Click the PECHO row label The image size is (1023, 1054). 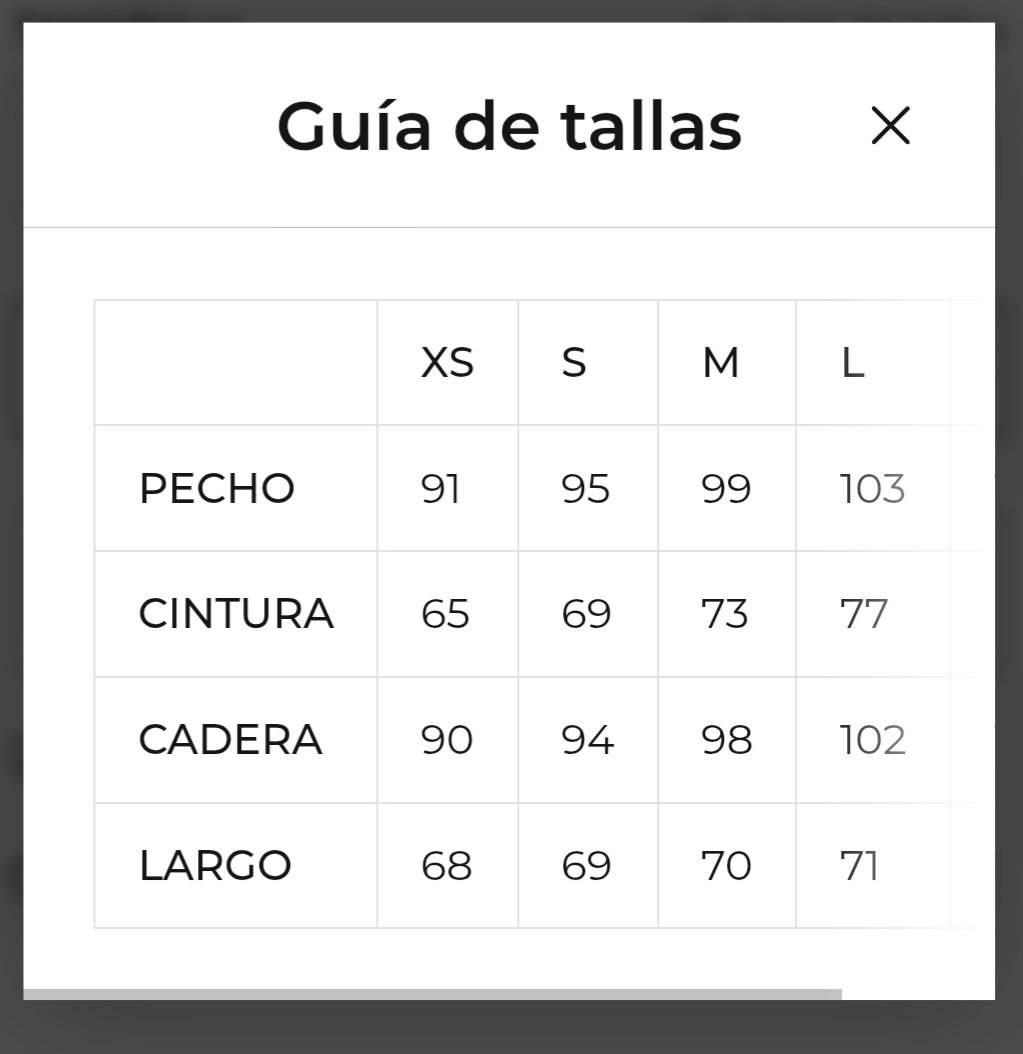click(217, 489)
